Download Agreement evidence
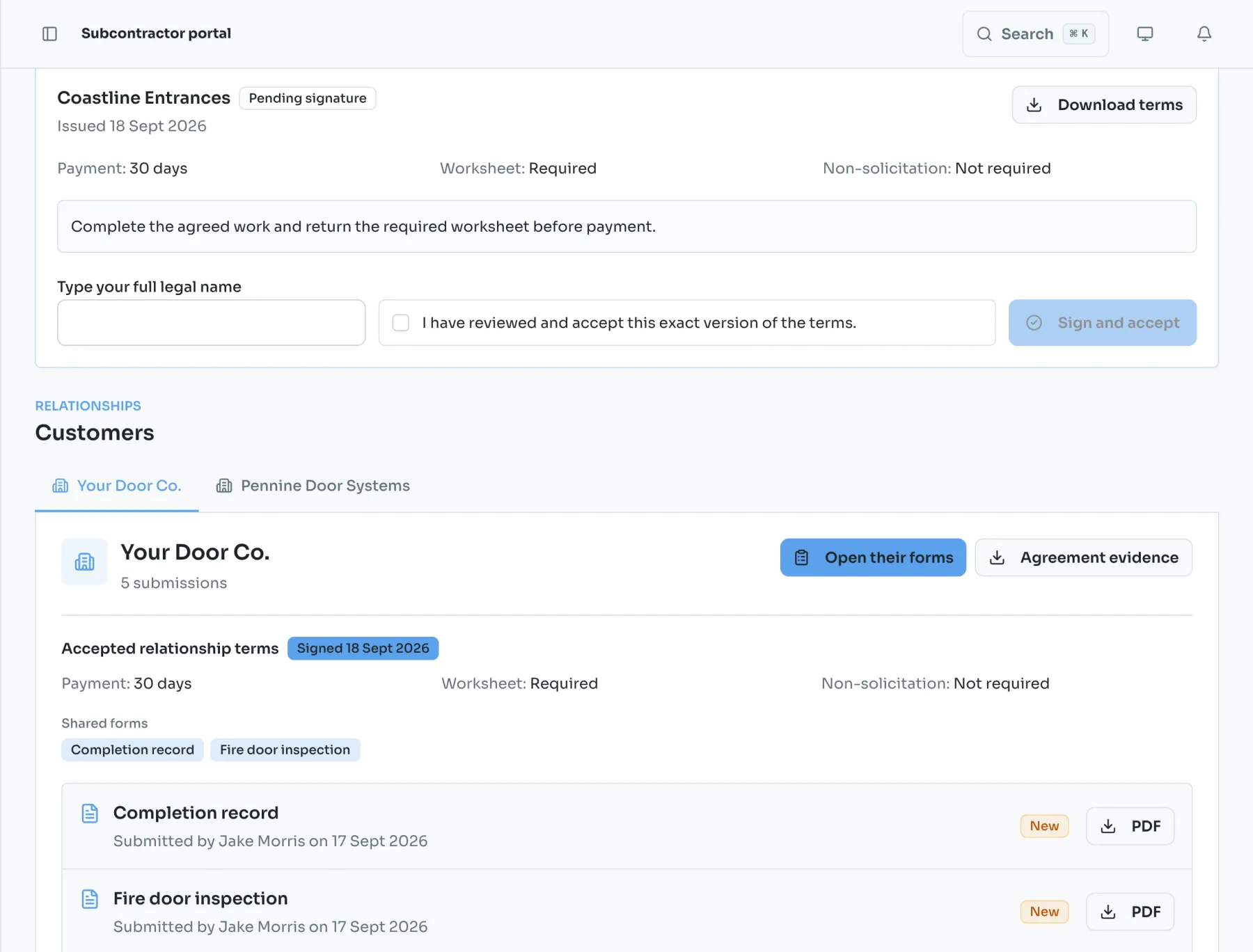Image resolution: width=1253 pixels, height=952 pixels. coord(1083,557)
